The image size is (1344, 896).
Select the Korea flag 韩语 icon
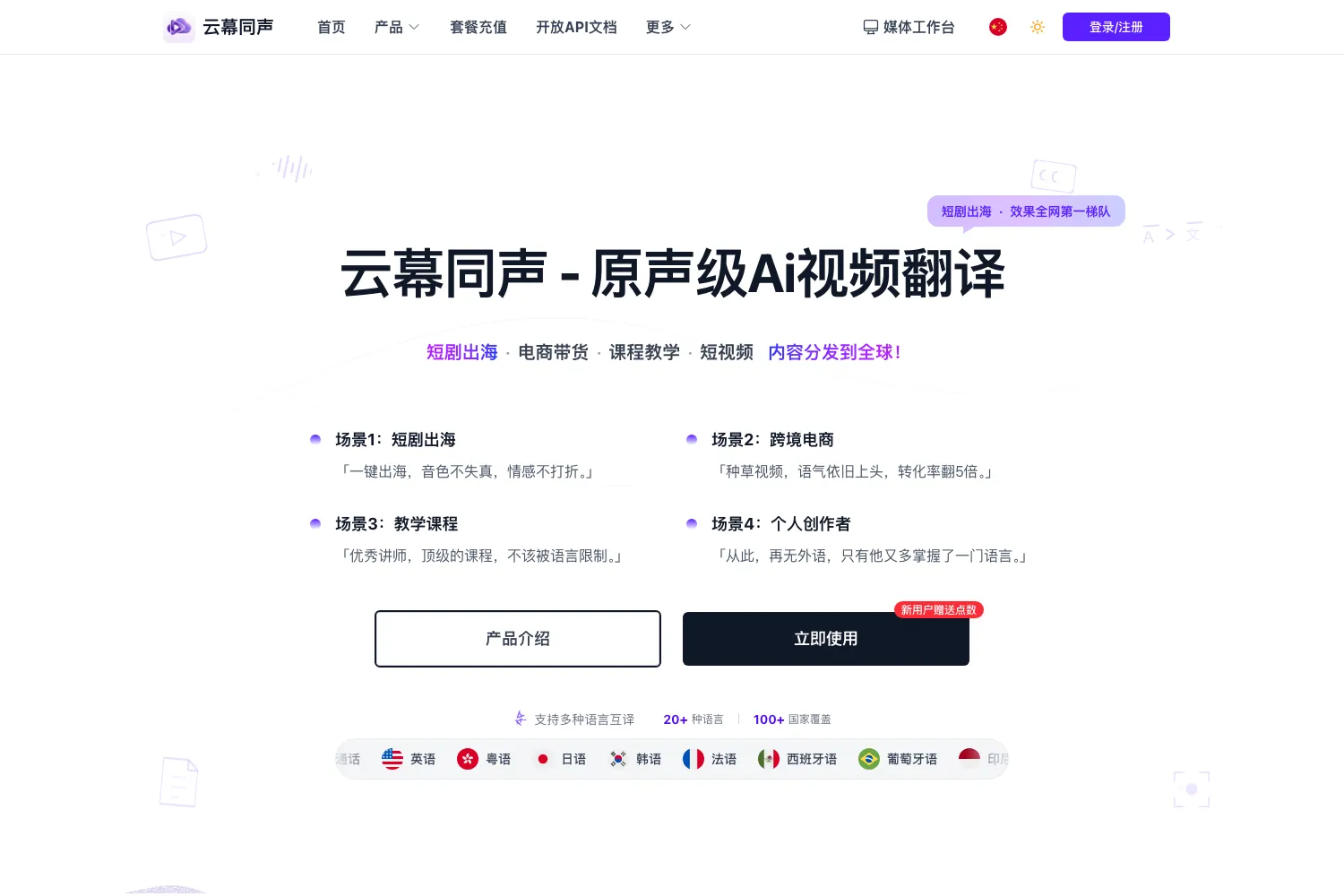pyautogui.click(x=618, y=759)
